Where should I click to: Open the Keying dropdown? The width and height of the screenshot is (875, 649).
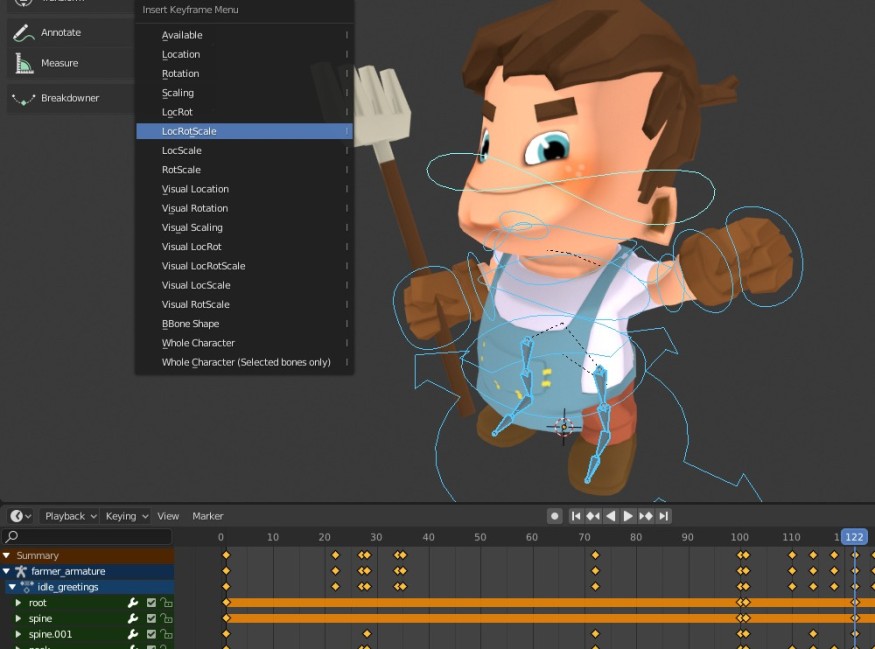coord(126,516)
